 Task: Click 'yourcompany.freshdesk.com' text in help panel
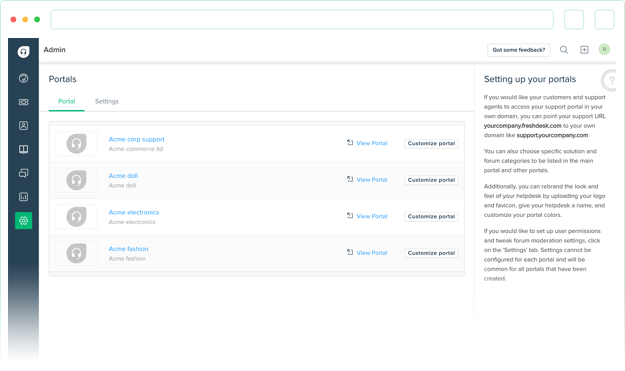point(523,126)
